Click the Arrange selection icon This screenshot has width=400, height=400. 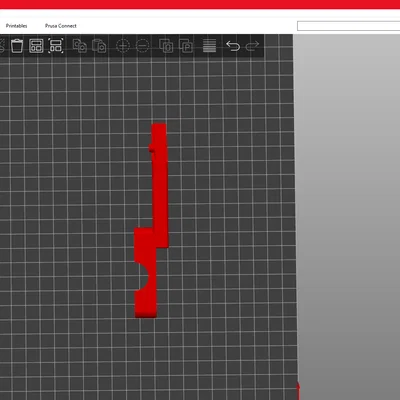click(x=56, y=46)
